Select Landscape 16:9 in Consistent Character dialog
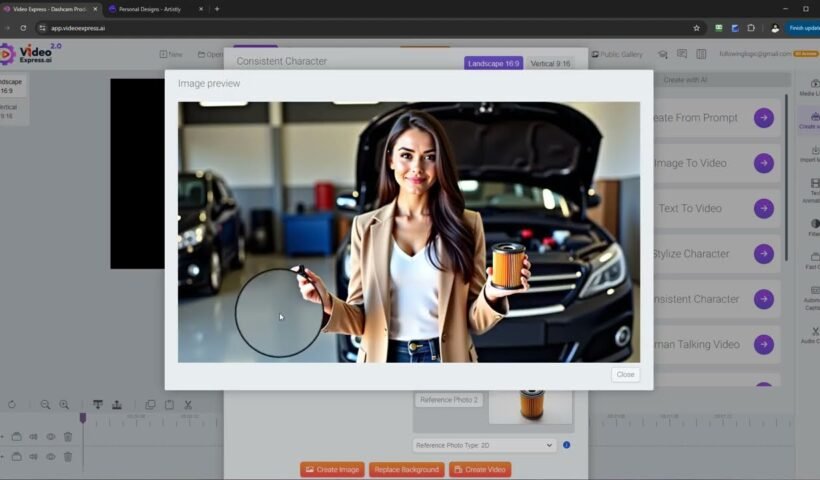820x480 pixels. tap(493, 63)
